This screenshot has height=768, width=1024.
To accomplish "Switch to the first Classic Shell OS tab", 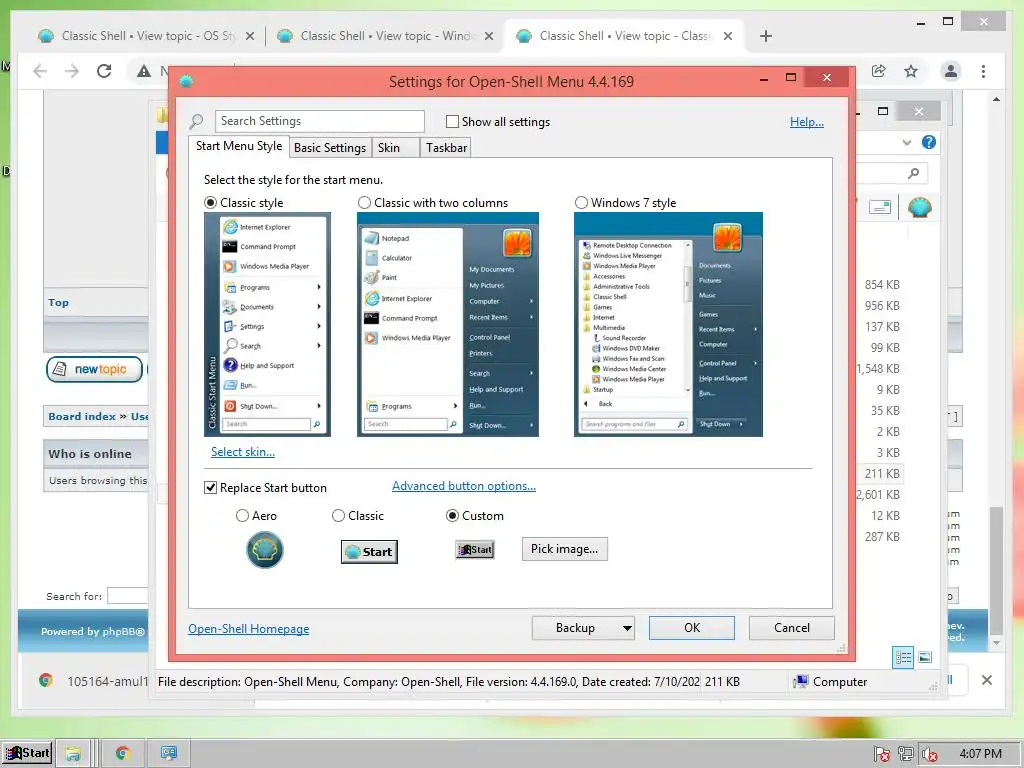I will pyautogui.click(x=146, y=36).
